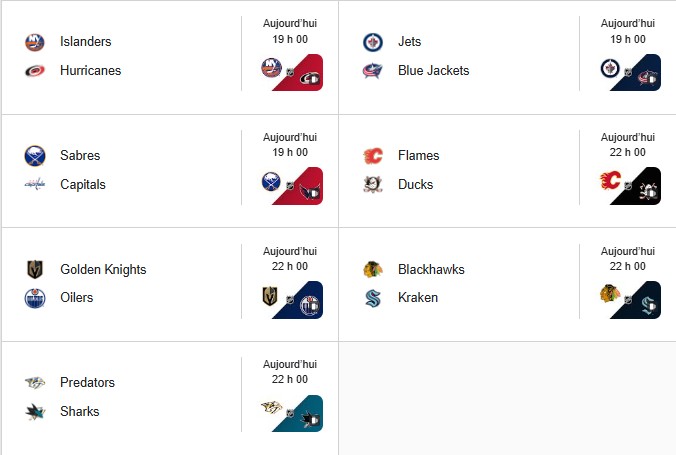Click the Flames team logo

click(373, 156)
